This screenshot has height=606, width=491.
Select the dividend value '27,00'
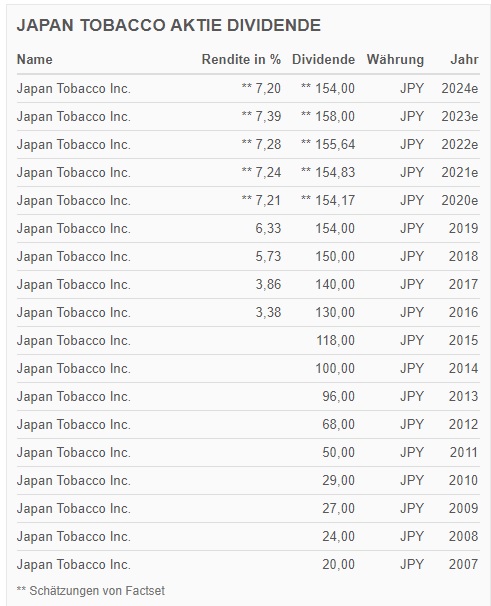(338, 509)
